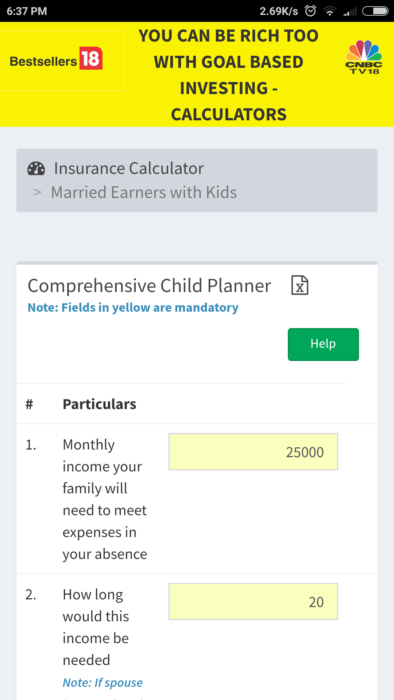Tap the monthly income field showing 25000
The height and width of the screenshot is (700, 394).
point(253,452)
